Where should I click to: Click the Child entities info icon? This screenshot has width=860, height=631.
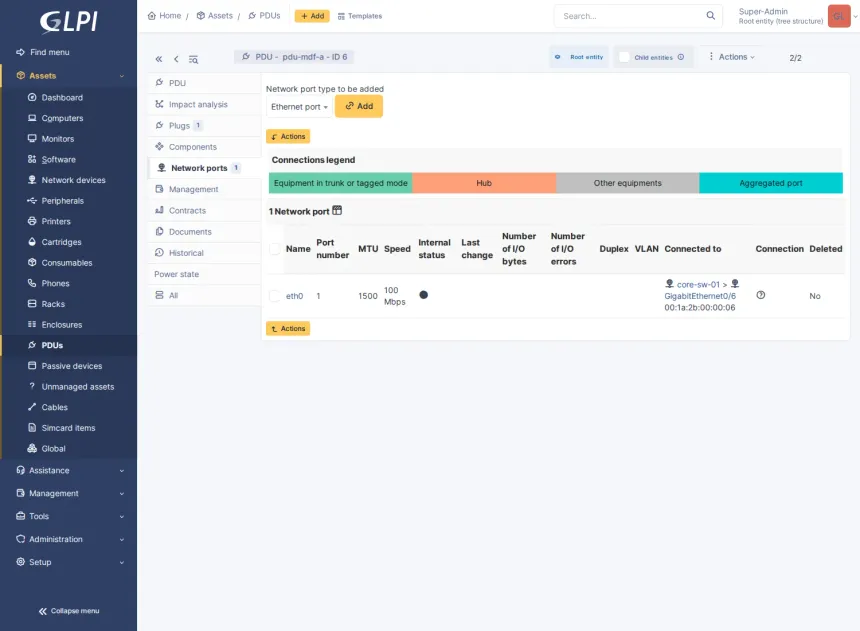(681, 57)
